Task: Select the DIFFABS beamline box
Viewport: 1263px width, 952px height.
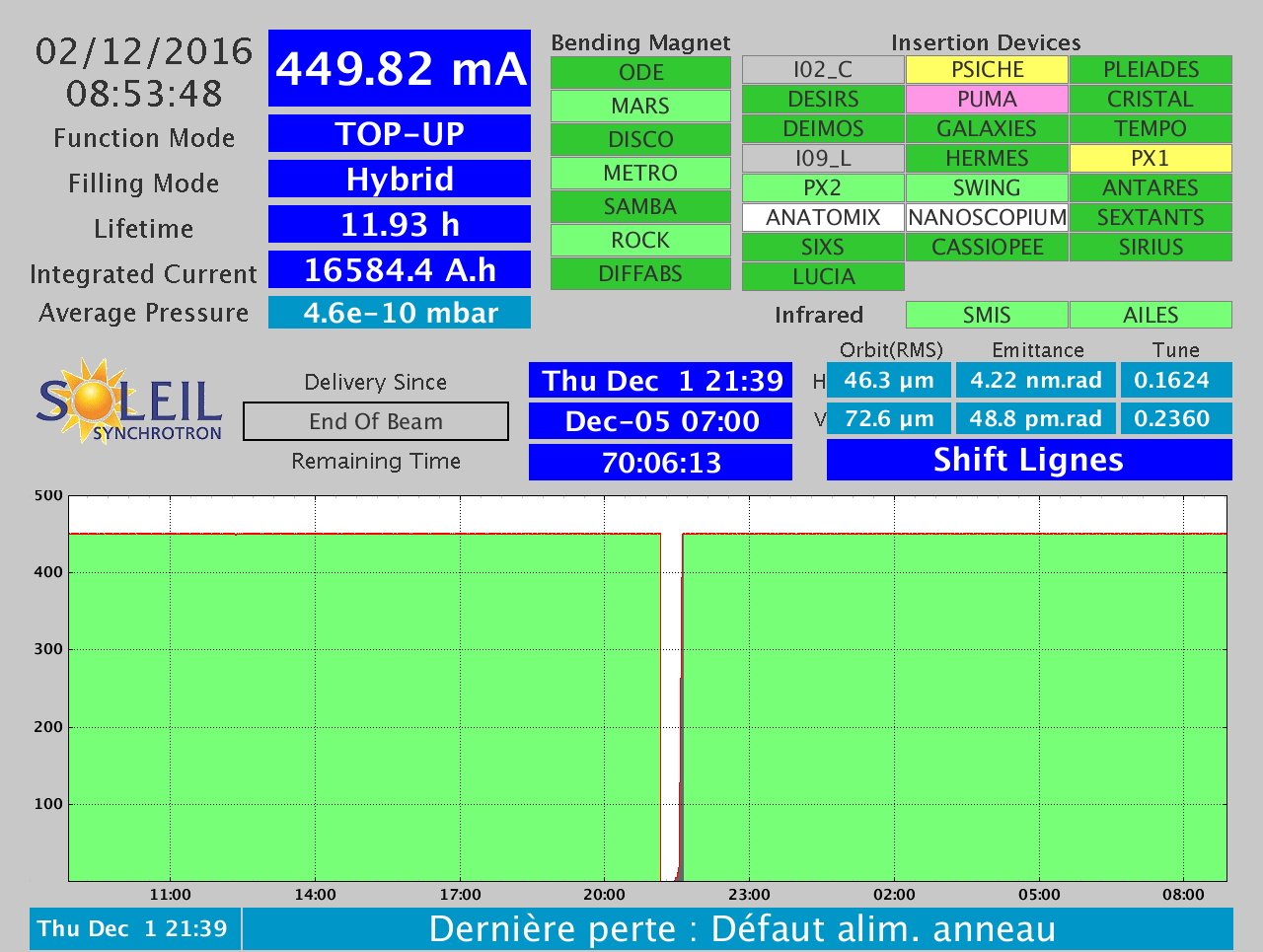Action: [640, 273]
